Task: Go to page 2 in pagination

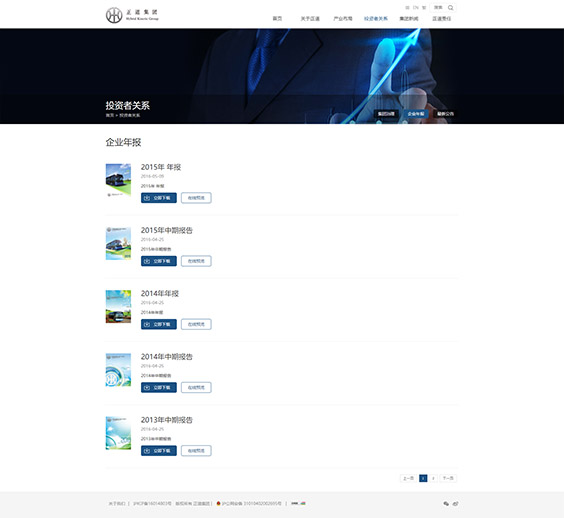Action: (x=433, y=478)
